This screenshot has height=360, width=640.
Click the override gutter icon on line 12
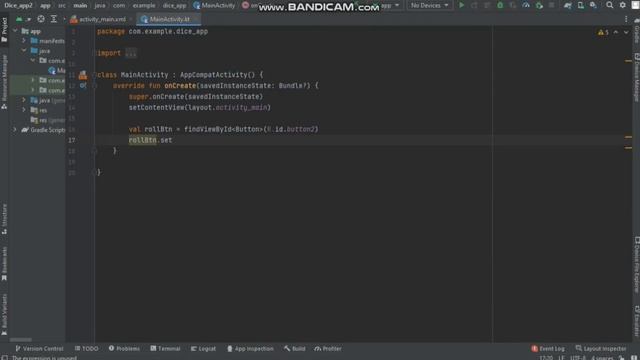tap(83, 85)
